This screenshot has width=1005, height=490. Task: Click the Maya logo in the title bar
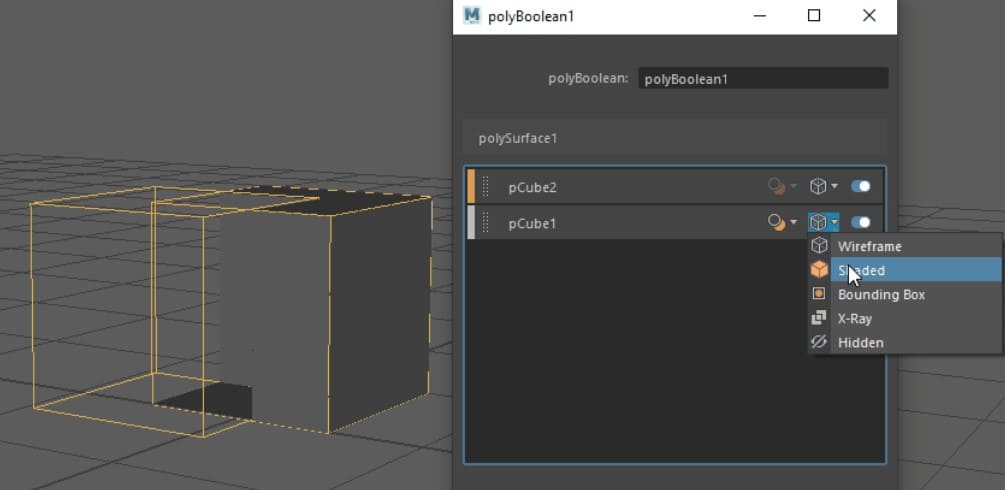point(472,16)
